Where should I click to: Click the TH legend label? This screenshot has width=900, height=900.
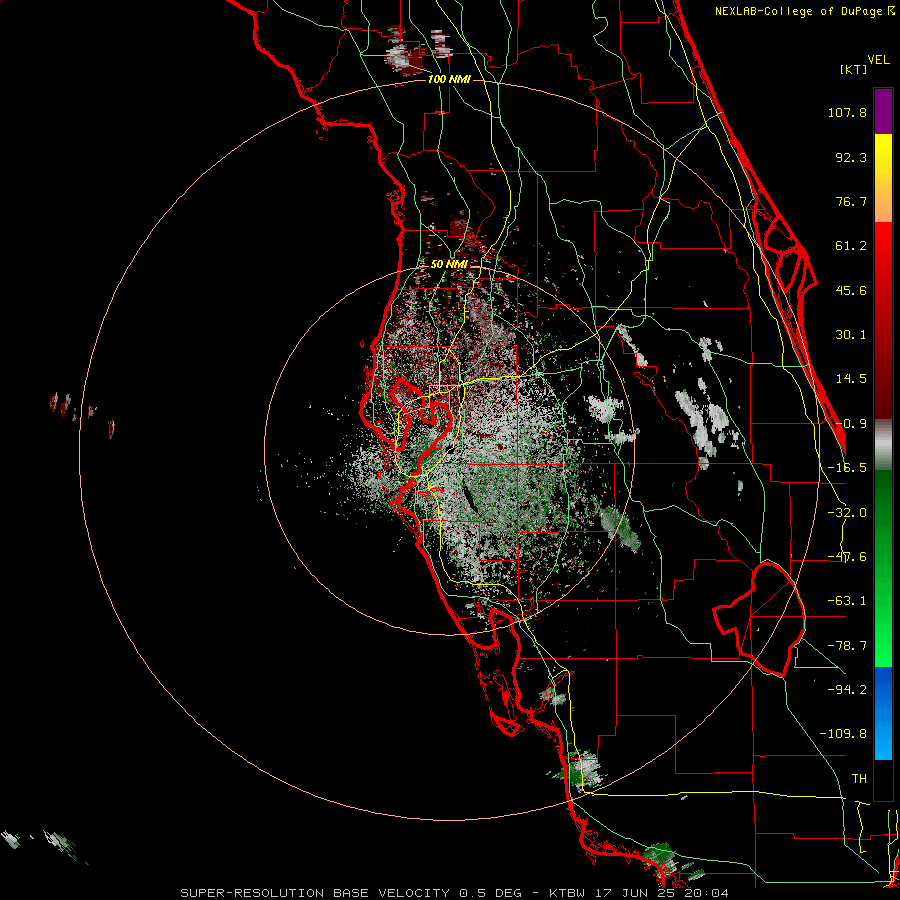pyautogui.click(x=859, y=778)
